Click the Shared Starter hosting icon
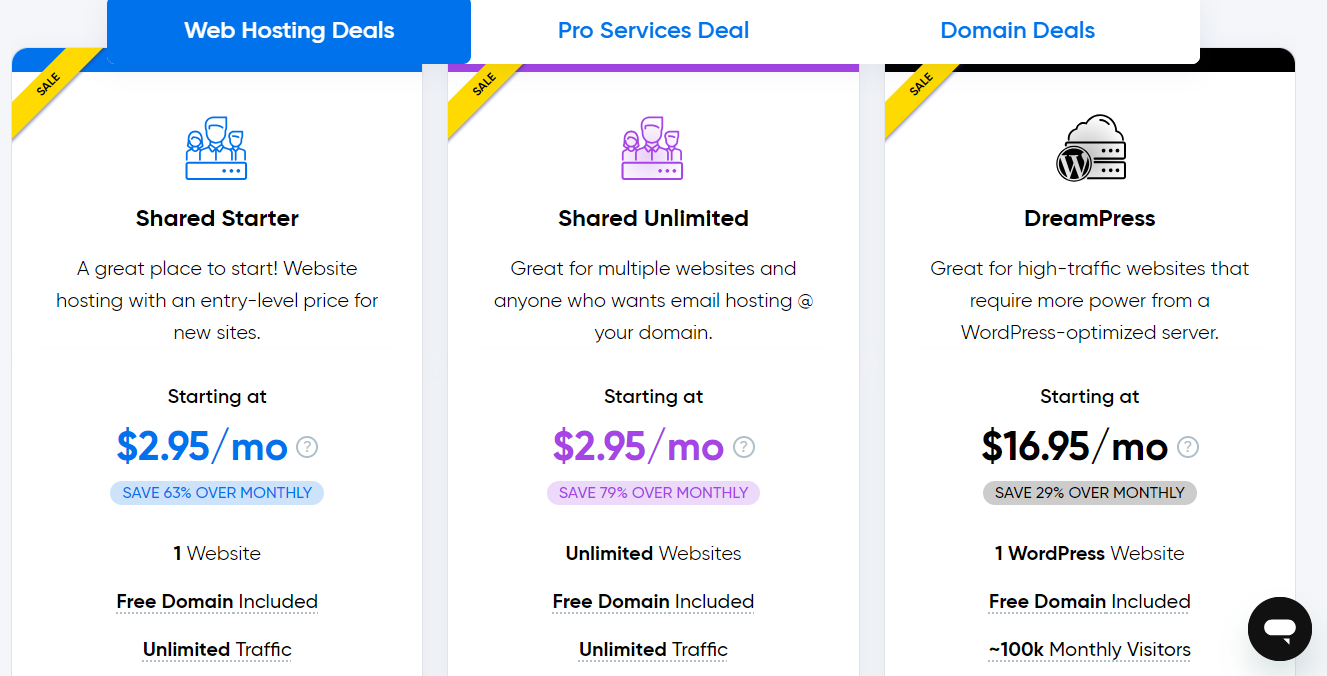The width and height of the screenshot is (1327, 676). pos(216,148)
